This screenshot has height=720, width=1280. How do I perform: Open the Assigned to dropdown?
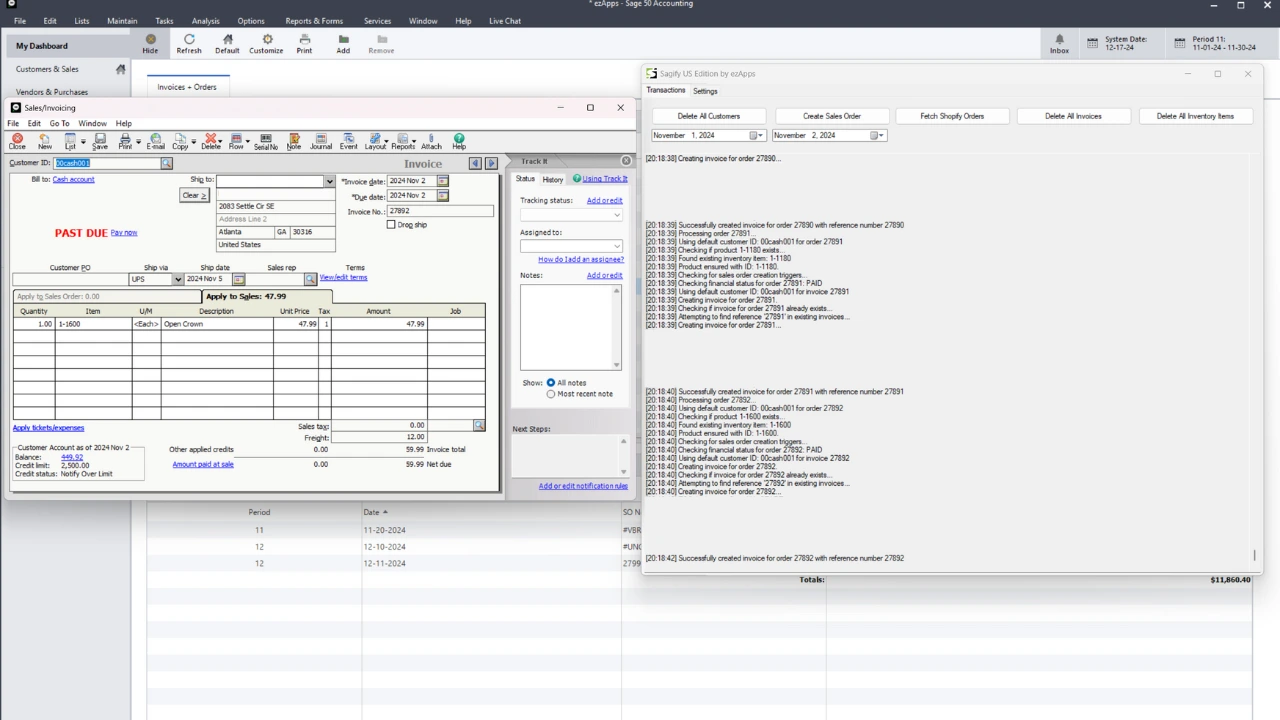coord(616,246)
